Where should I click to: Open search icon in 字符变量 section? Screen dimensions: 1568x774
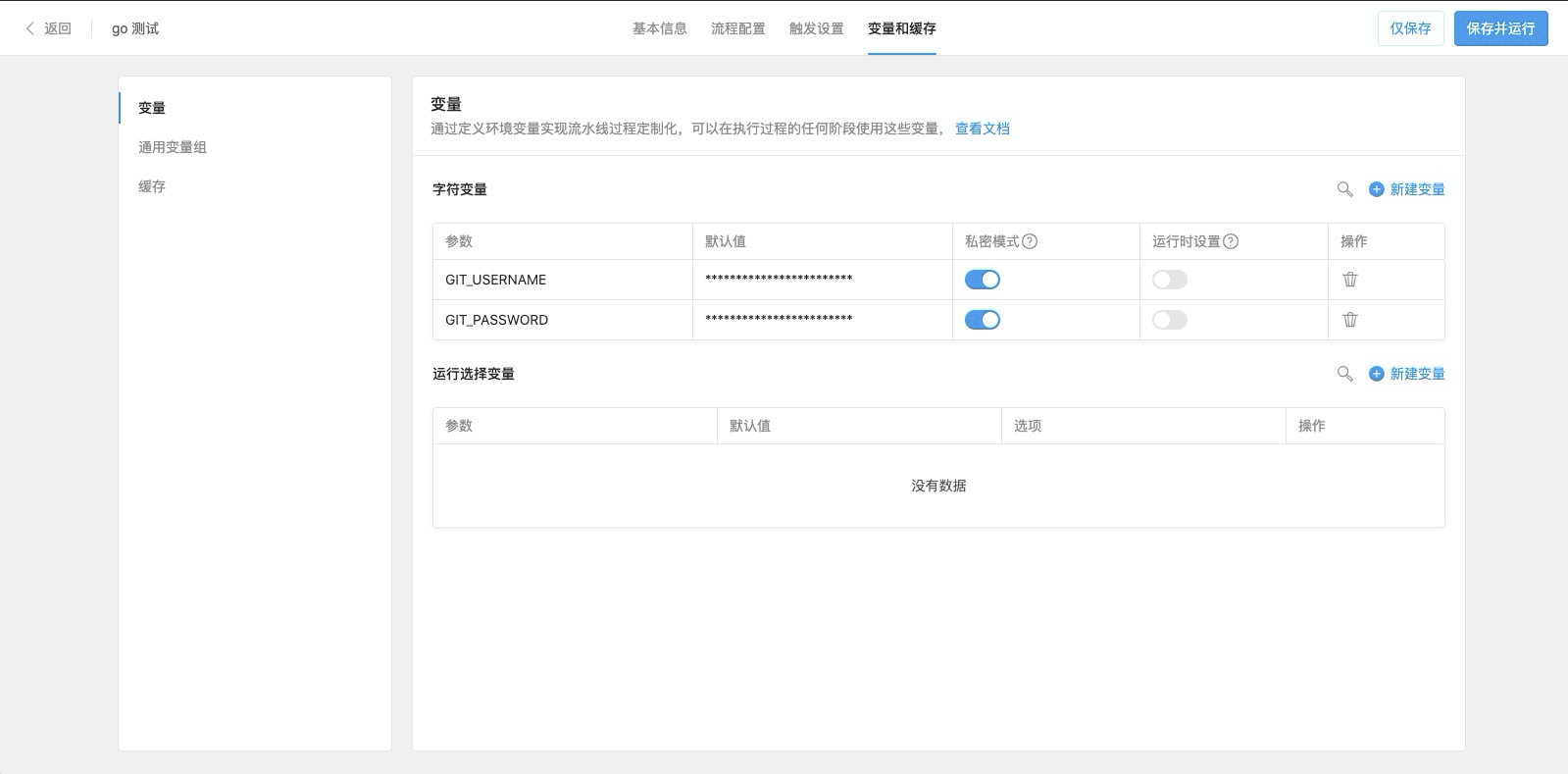[1345, 189]
